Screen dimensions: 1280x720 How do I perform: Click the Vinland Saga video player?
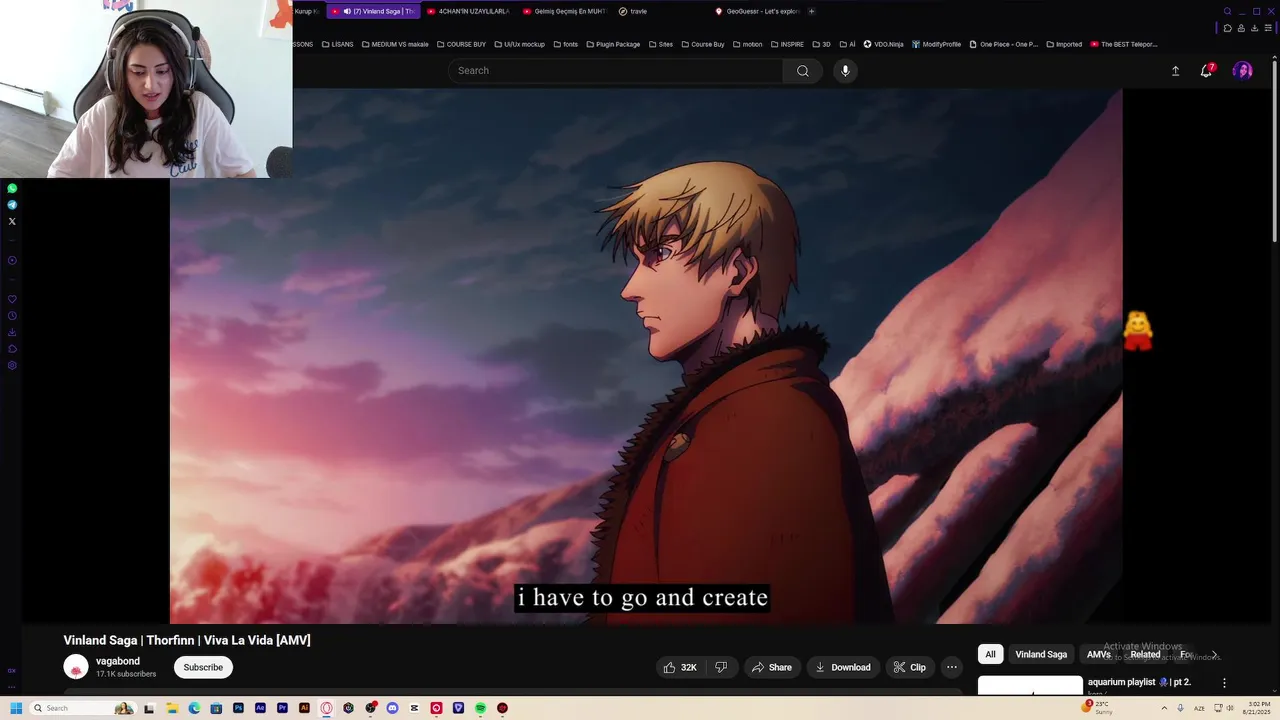click(x=646, y=356)
